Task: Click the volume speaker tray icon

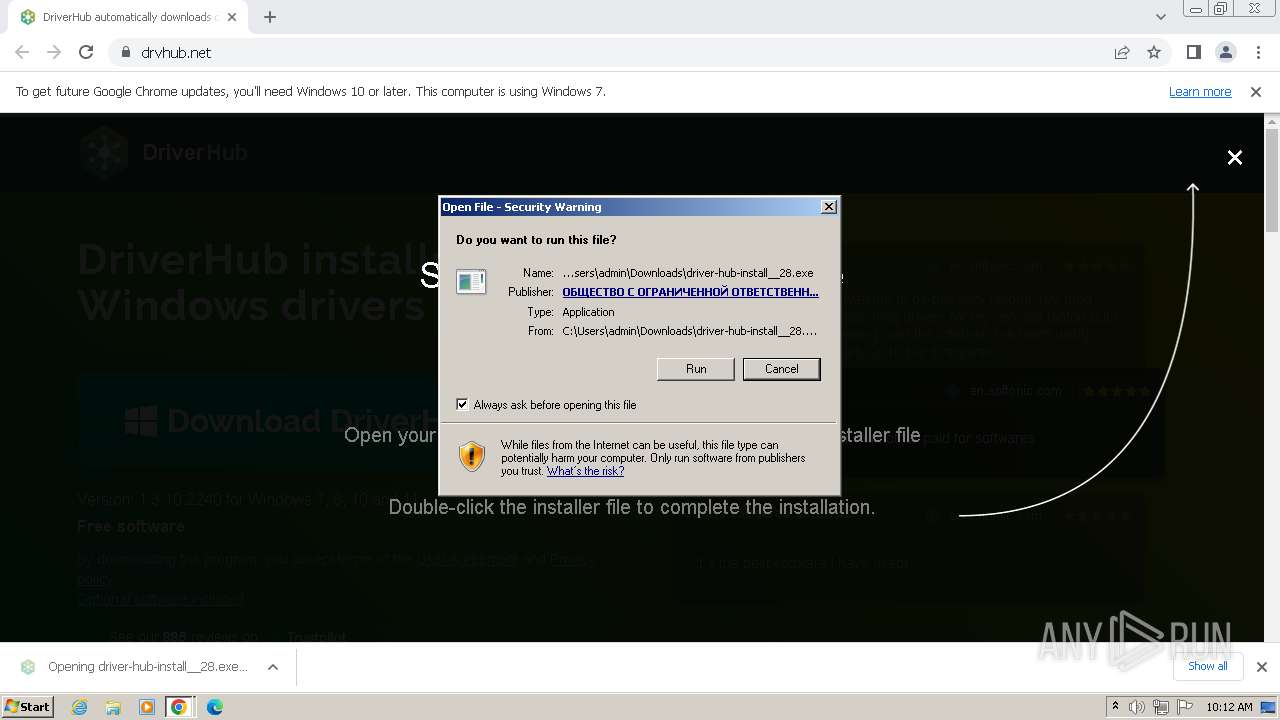Action: (x=1137, y=707)
